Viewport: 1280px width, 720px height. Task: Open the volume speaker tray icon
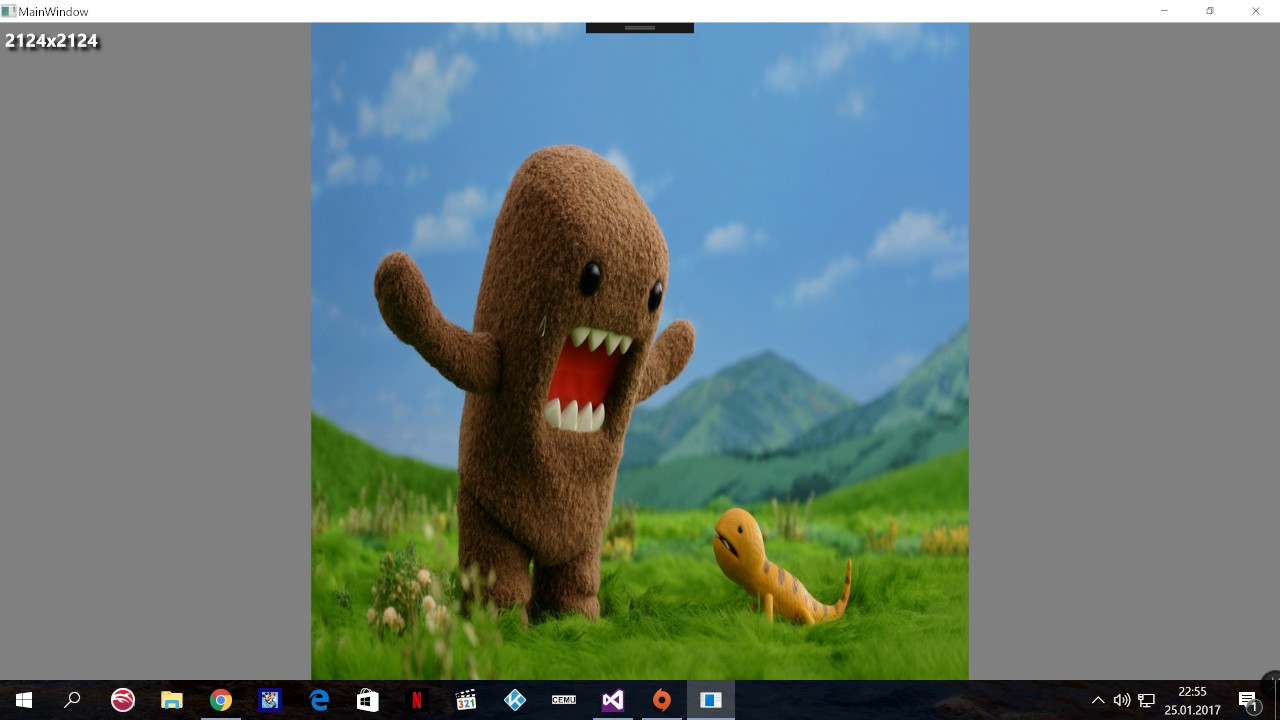[x=1122, y=700]
